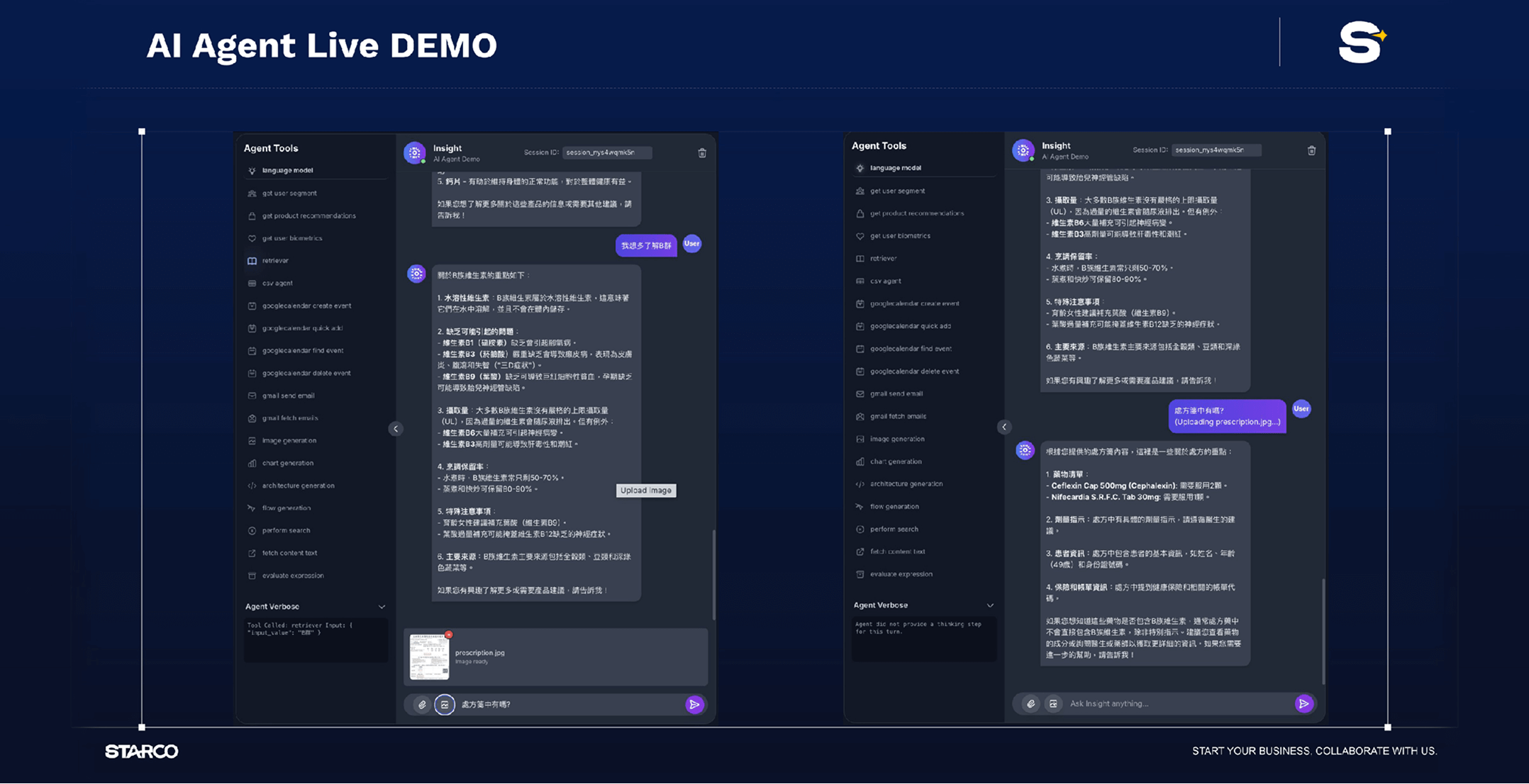
Task: Select the highlighted retriever tool in left sidebar
Action: pyautogui.click(x=275, y=261)
